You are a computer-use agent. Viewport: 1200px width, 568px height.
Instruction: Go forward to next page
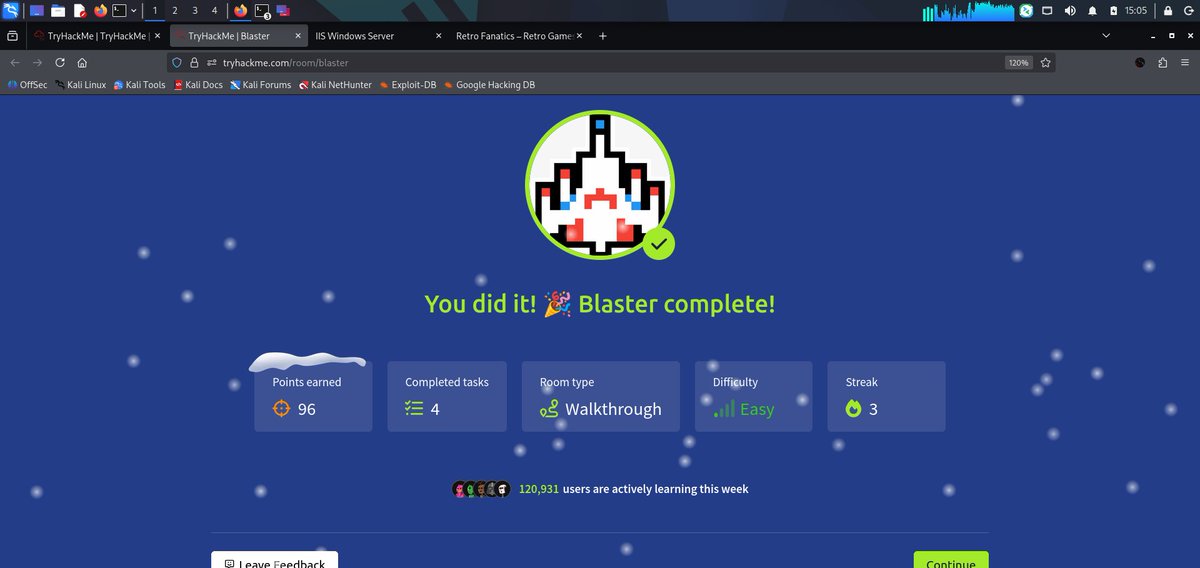[38, 62]
